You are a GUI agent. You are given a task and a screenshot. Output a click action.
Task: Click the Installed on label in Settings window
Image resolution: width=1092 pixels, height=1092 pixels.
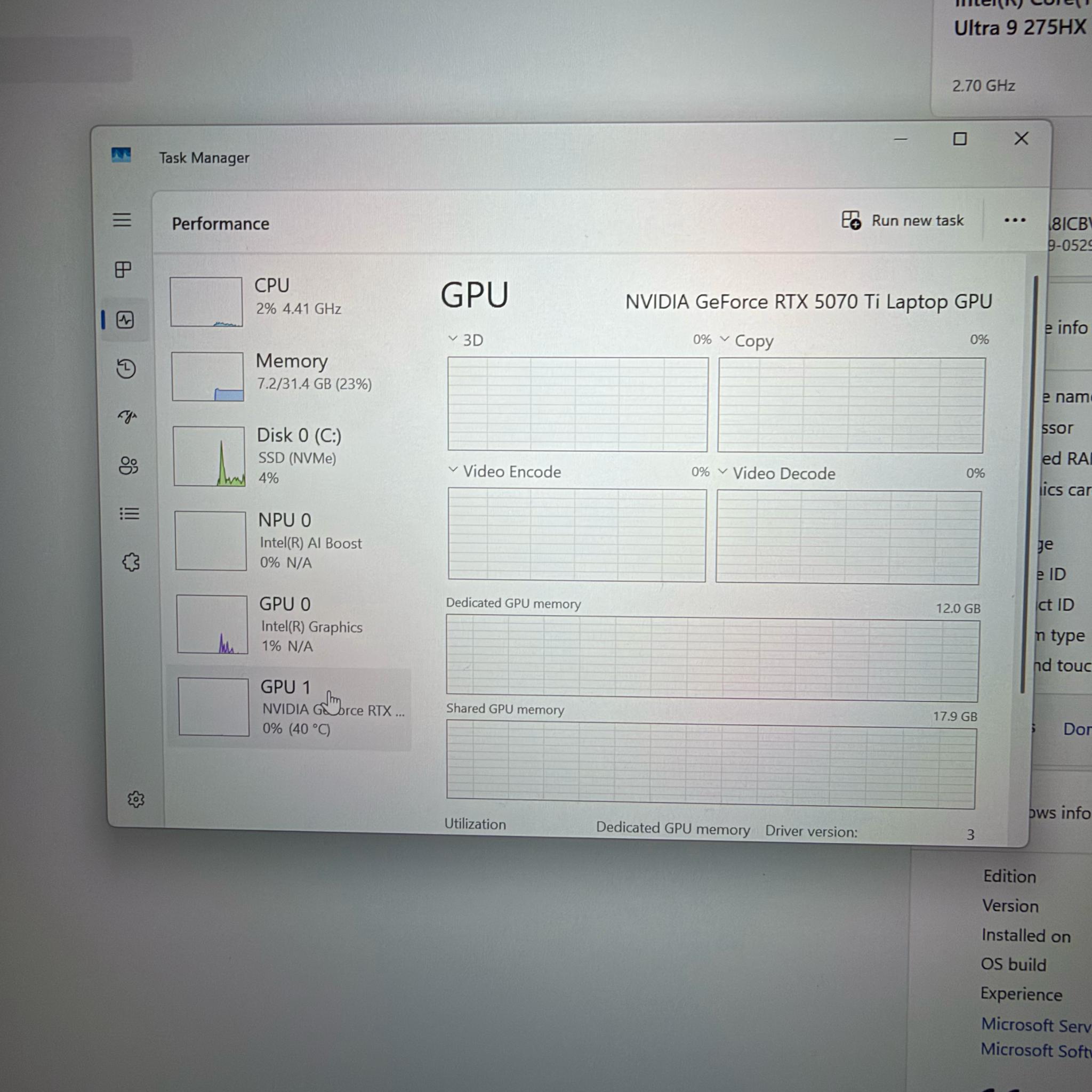[1026, 935]
